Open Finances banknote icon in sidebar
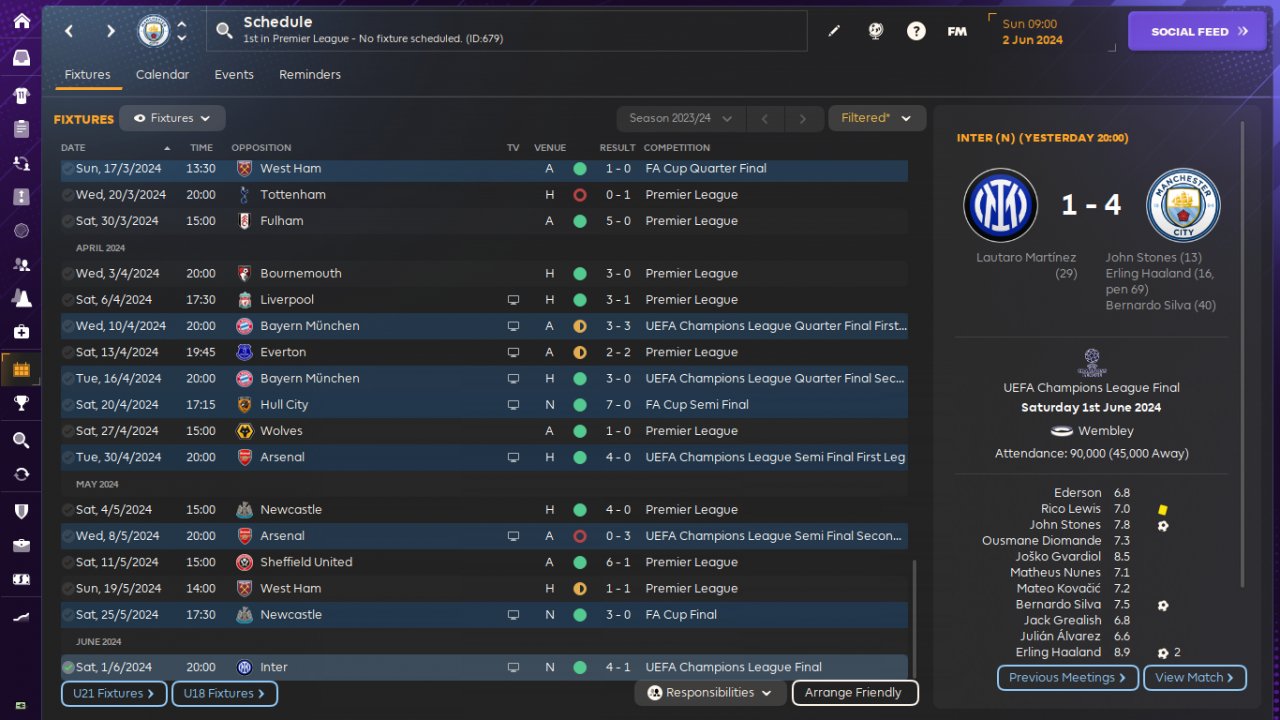The image size is (1280, 720). click(21, 579)
